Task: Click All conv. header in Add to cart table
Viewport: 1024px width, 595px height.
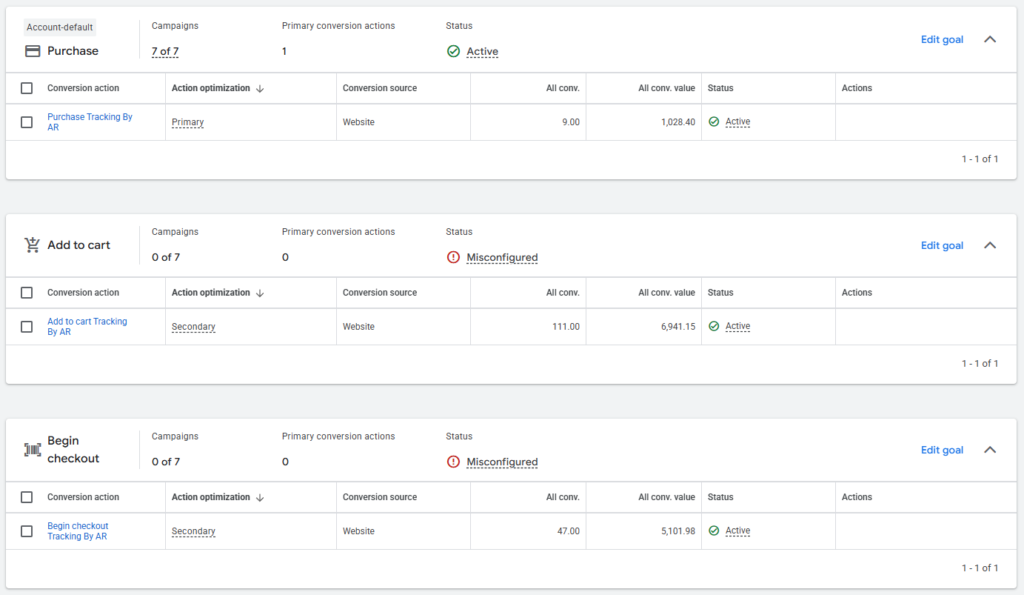Action: click(562, 293)
